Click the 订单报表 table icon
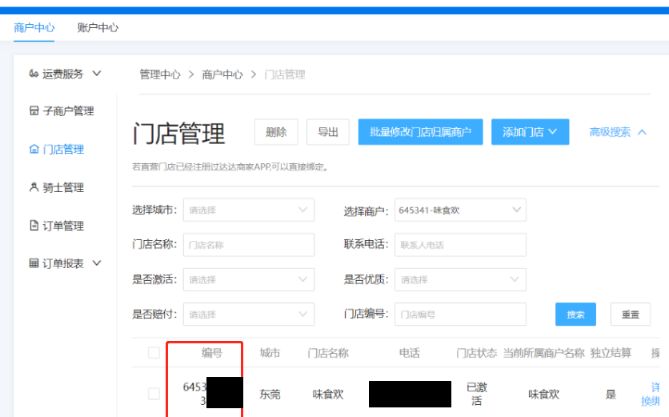The width and height of the screenshot is (669, 417). coord(34,263)
